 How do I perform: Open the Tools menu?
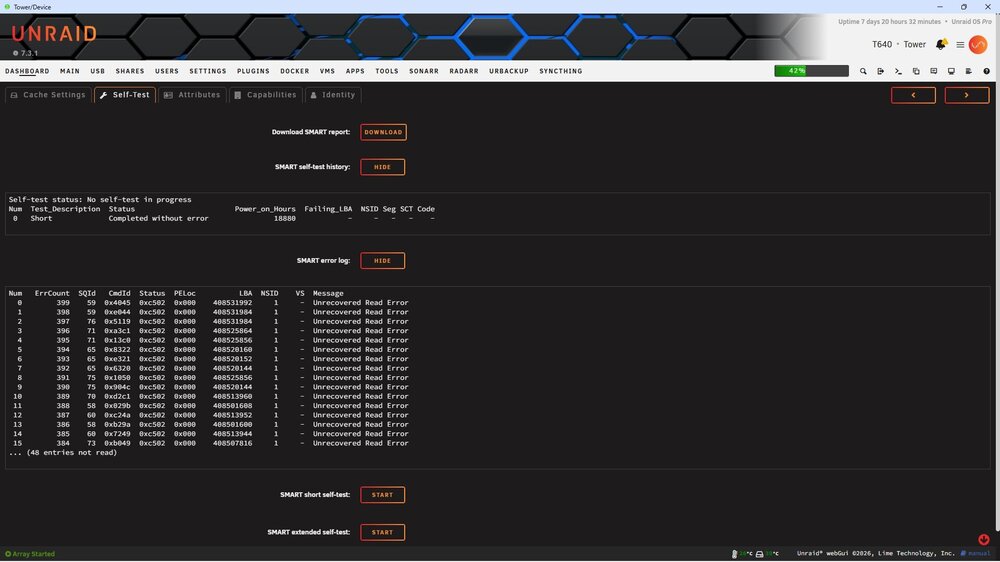[x=386, y=71]
